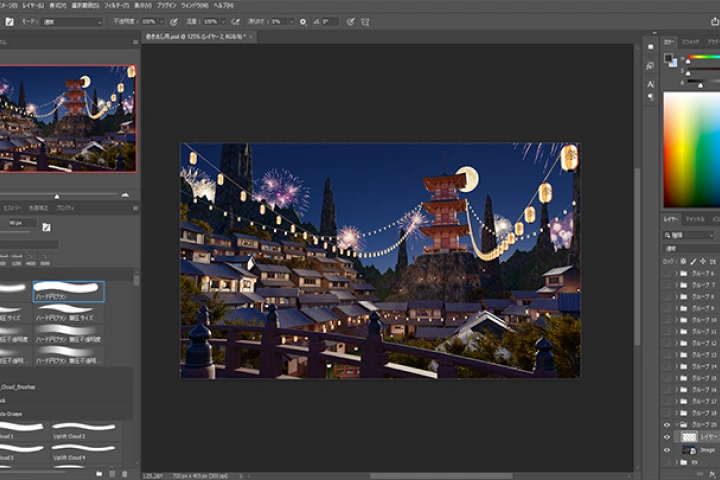Screen dimensions: 720x480
Task: Open the topmost collapsed panel icon in the dock
Action: coord(650,47)
